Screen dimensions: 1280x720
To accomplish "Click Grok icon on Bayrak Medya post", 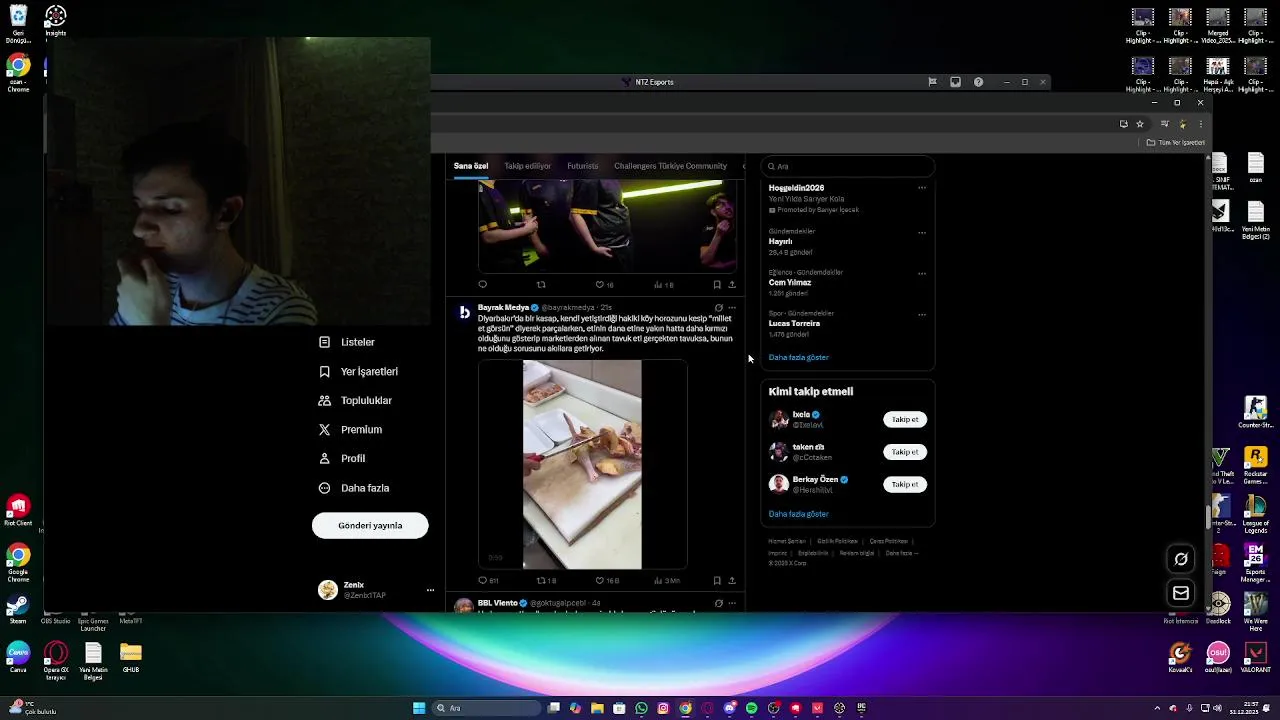I will pyautogui.click(x=718, y=308).
